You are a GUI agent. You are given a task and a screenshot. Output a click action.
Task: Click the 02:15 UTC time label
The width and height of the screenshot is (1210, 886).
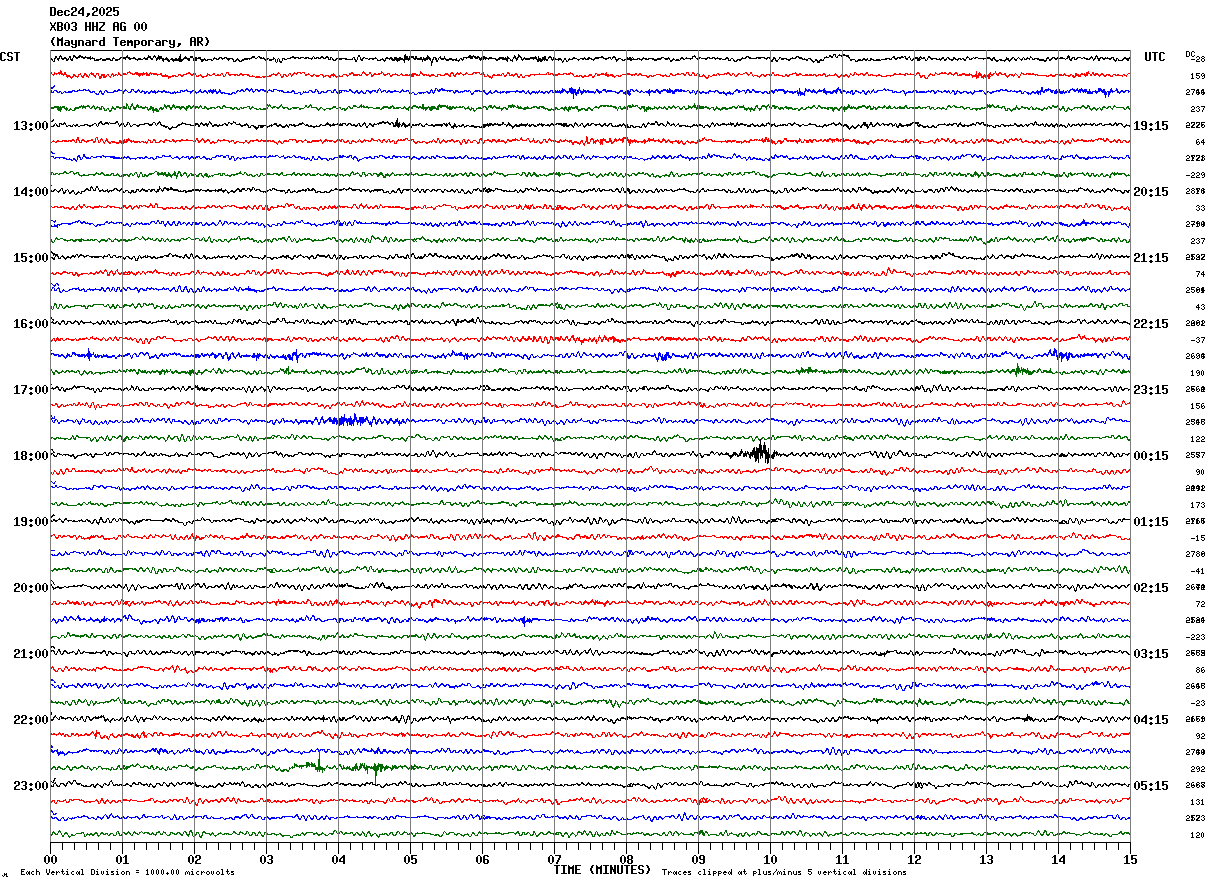click(x=1151, y=588)
